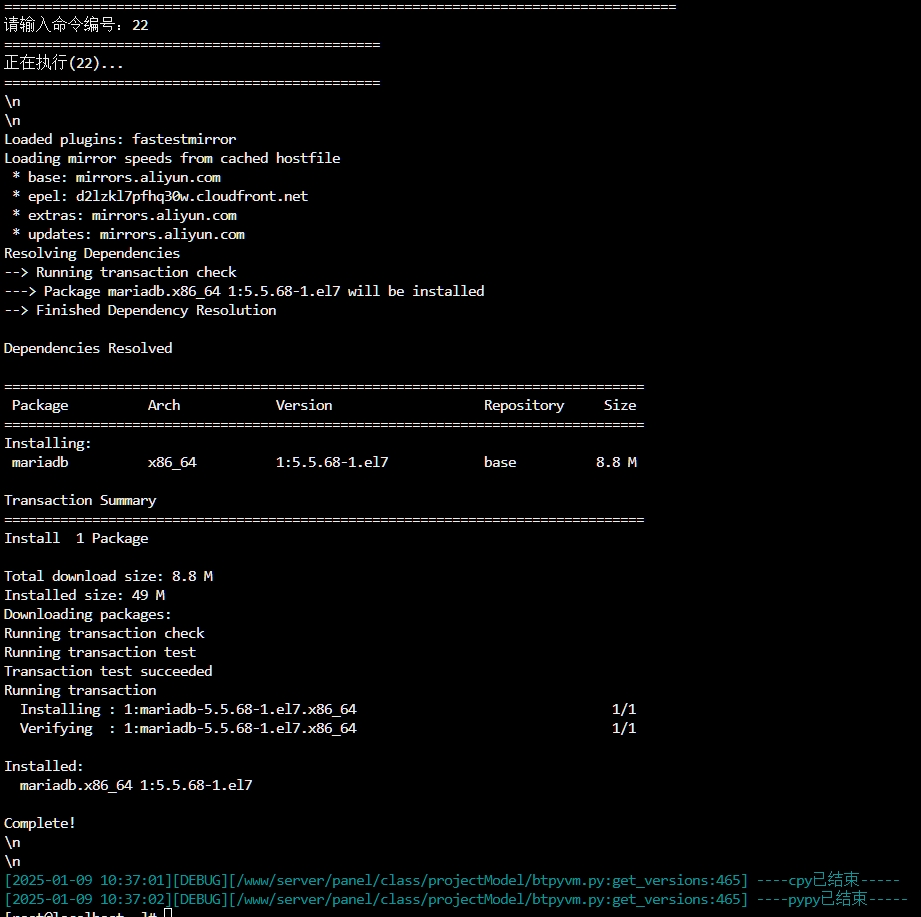The image size is (921, 917).
Task: Click the 'Package' column header
Action: (x=40, y=405)
